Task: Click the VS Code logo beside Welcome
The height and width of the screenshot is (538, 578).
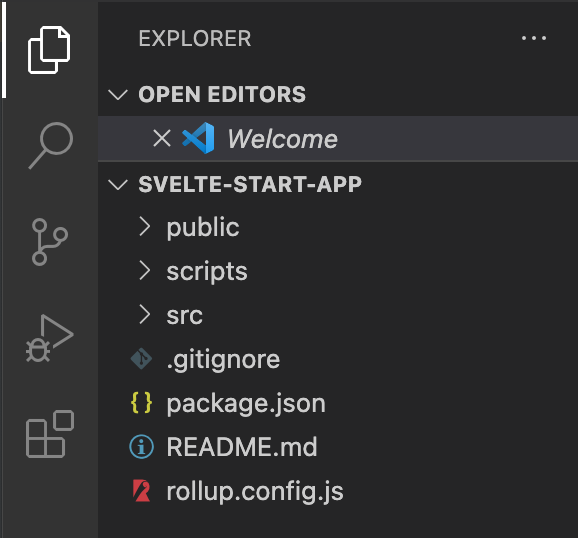Action: pos(199,138)
